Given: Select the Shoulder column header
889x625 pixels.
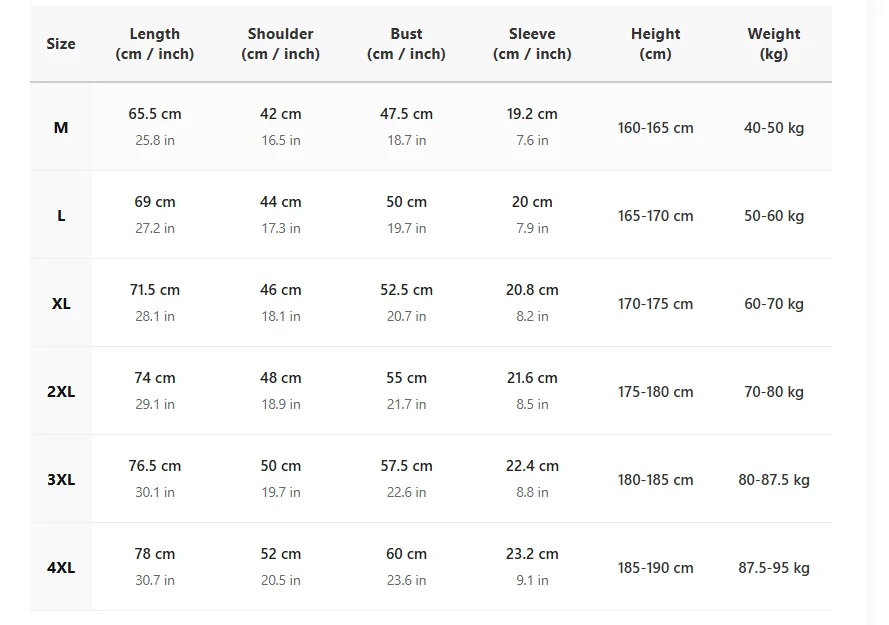Looking at the screenshot, I should click(281, 44).
